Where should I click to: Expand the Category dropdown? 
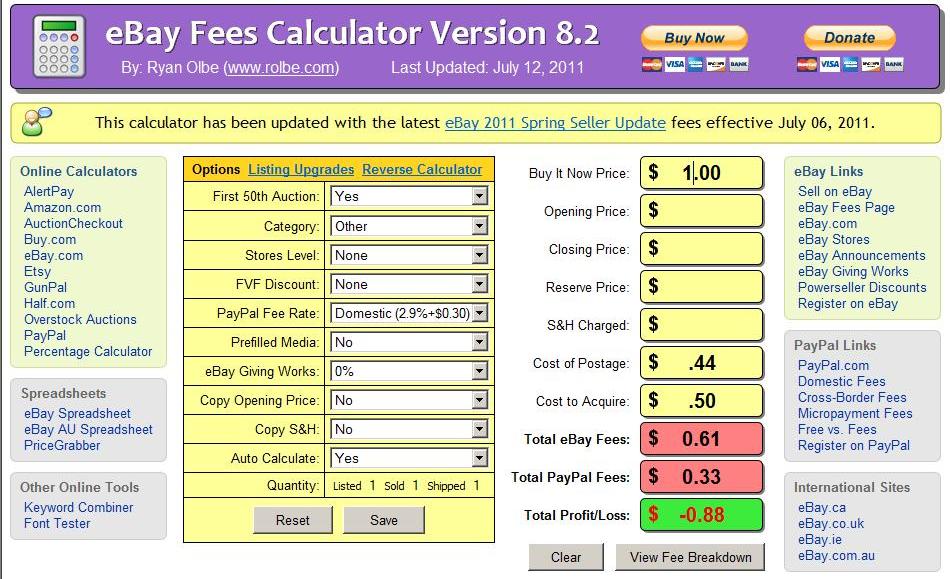409,226
